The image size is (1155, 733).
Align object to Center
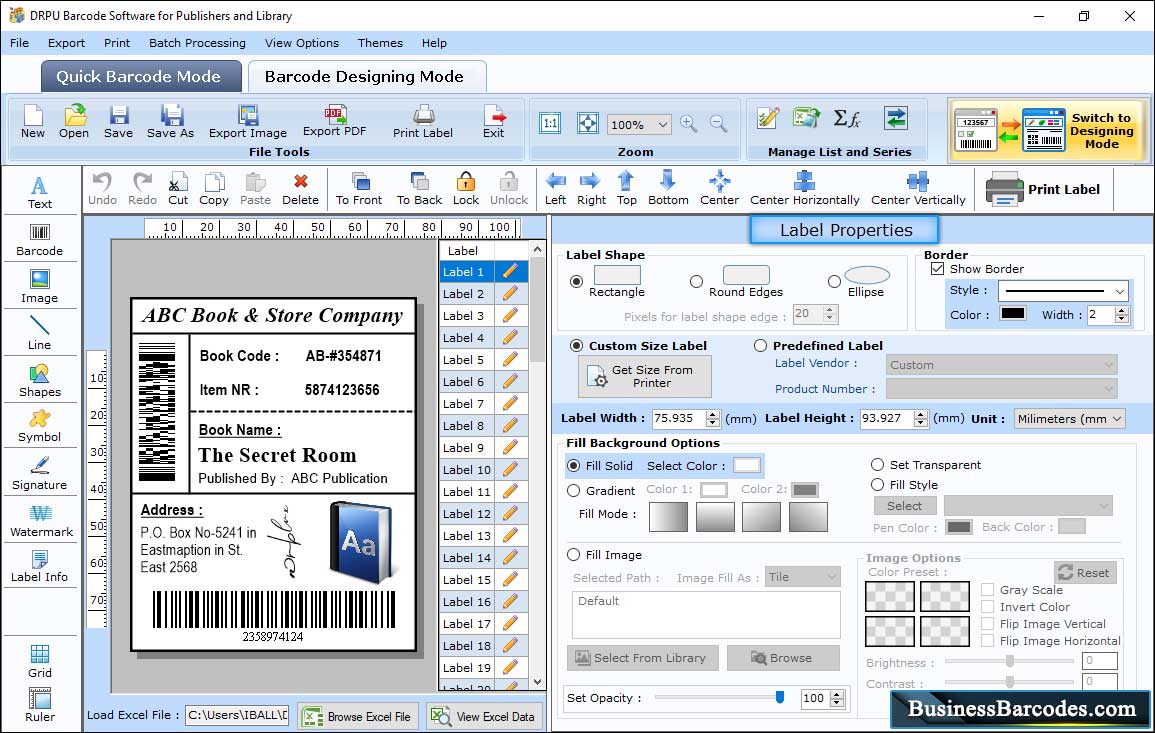tap(720, 189)
